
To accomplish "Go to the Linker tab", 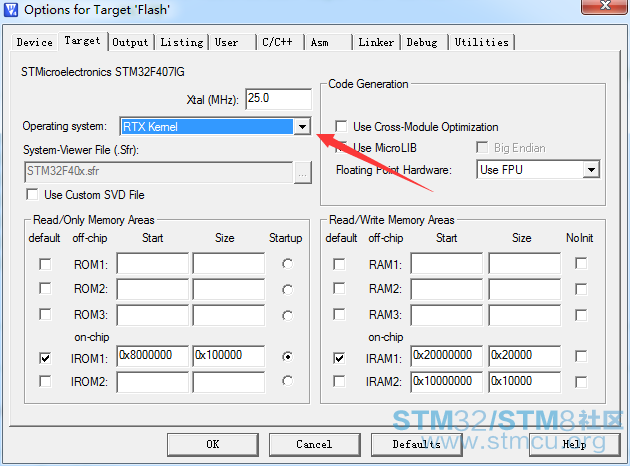I will 376,42.
